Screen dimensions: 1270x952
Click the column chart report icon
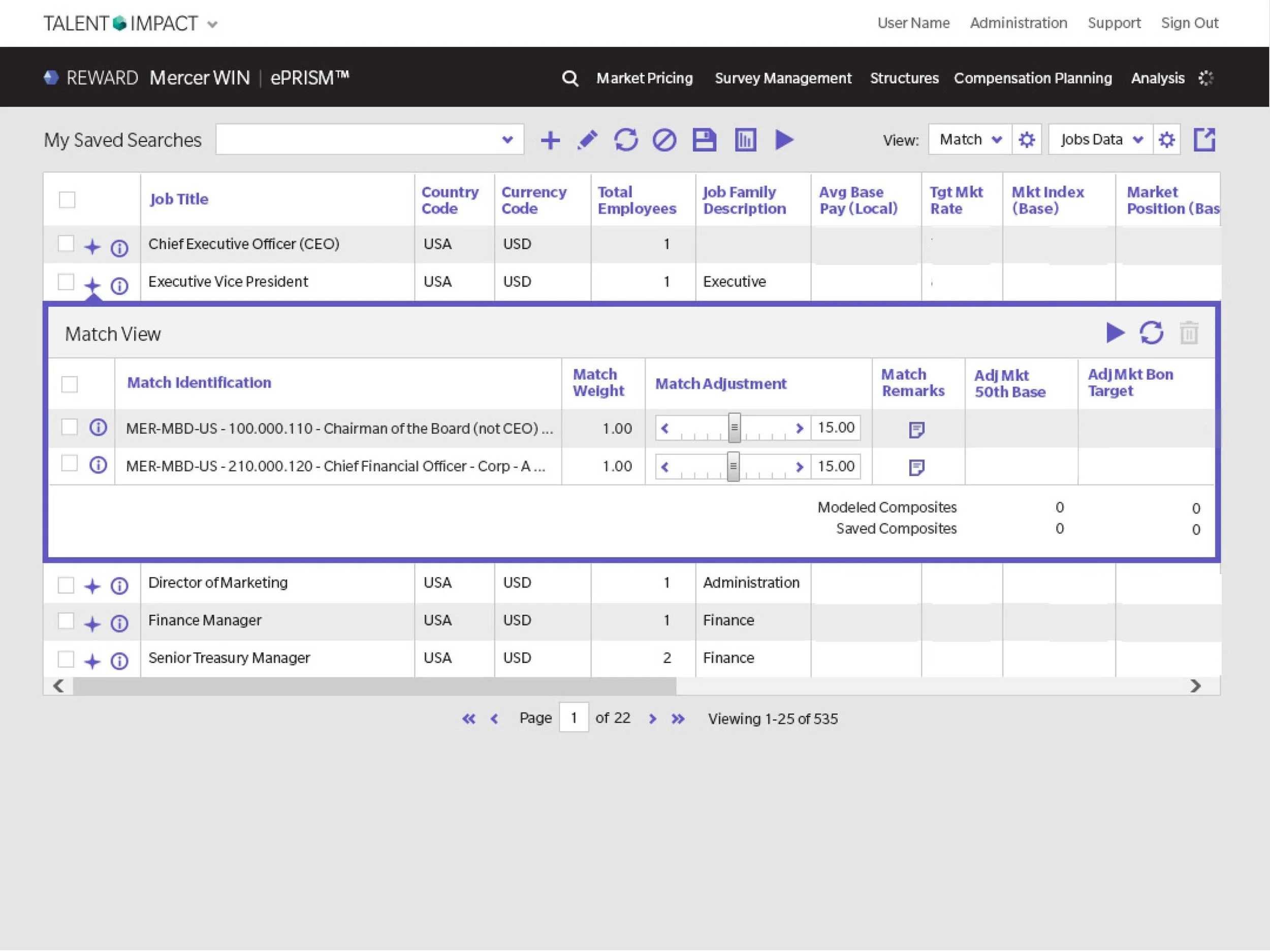pos(745,140)
